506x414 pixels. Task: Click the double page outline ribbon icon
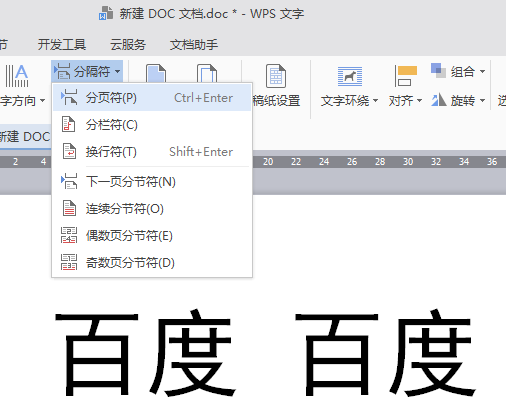207,73
